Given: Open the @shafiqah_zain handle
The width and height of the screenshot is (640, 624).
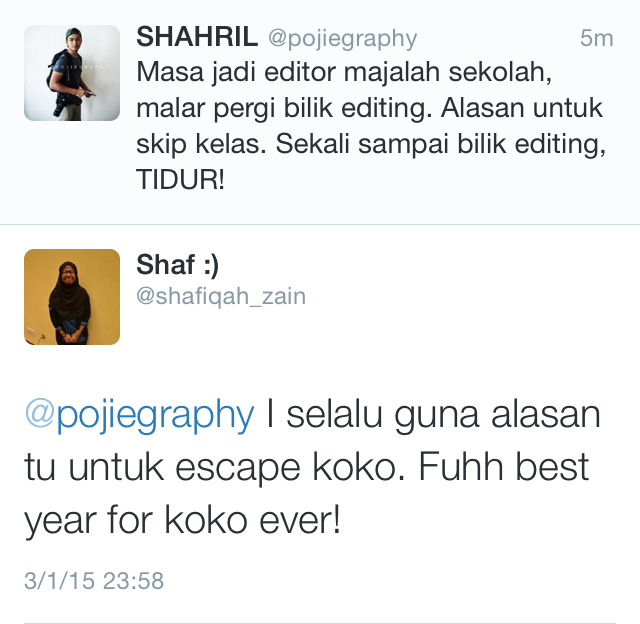Looking at the screenshot, I should [x=221, y=297].
